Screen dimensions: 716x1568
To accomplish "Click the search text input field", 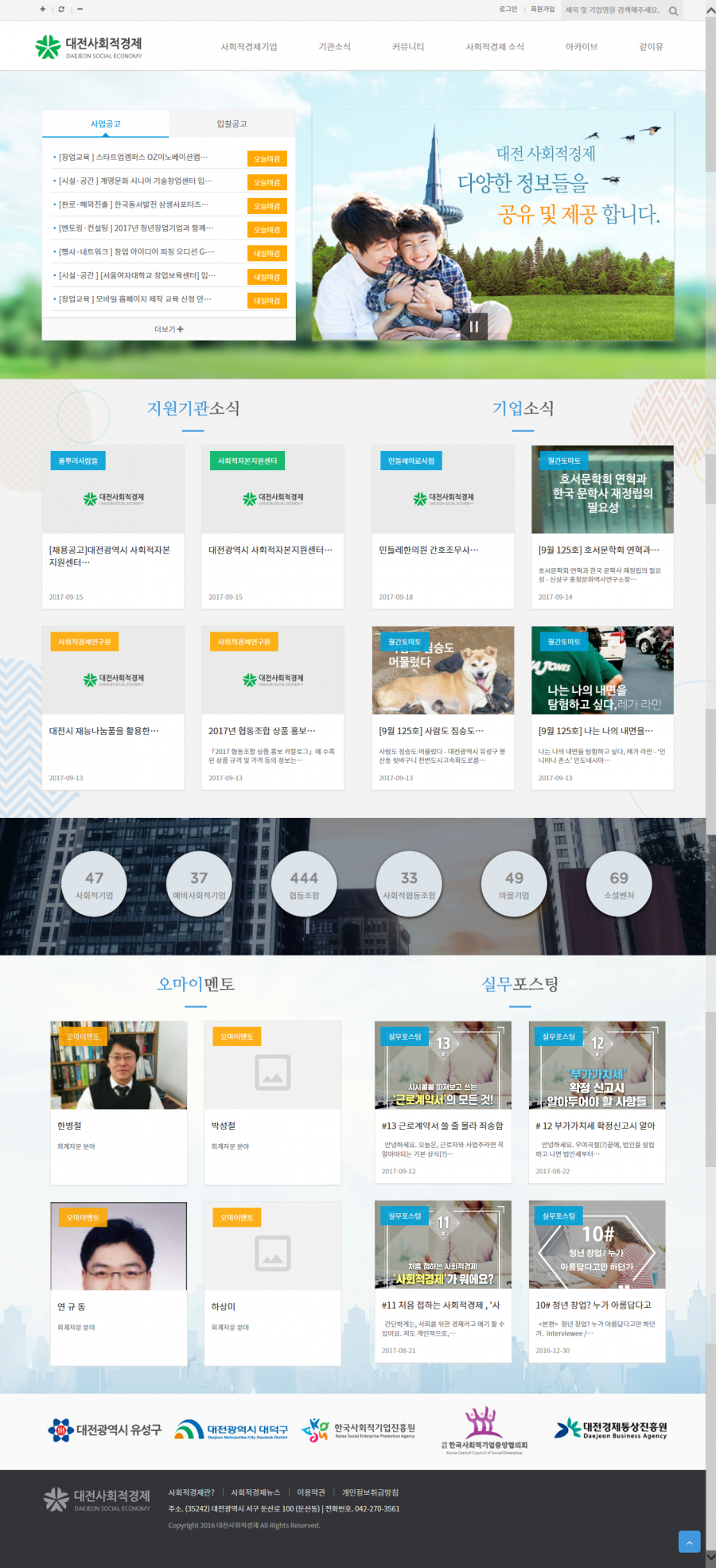I will click(613, 10).
